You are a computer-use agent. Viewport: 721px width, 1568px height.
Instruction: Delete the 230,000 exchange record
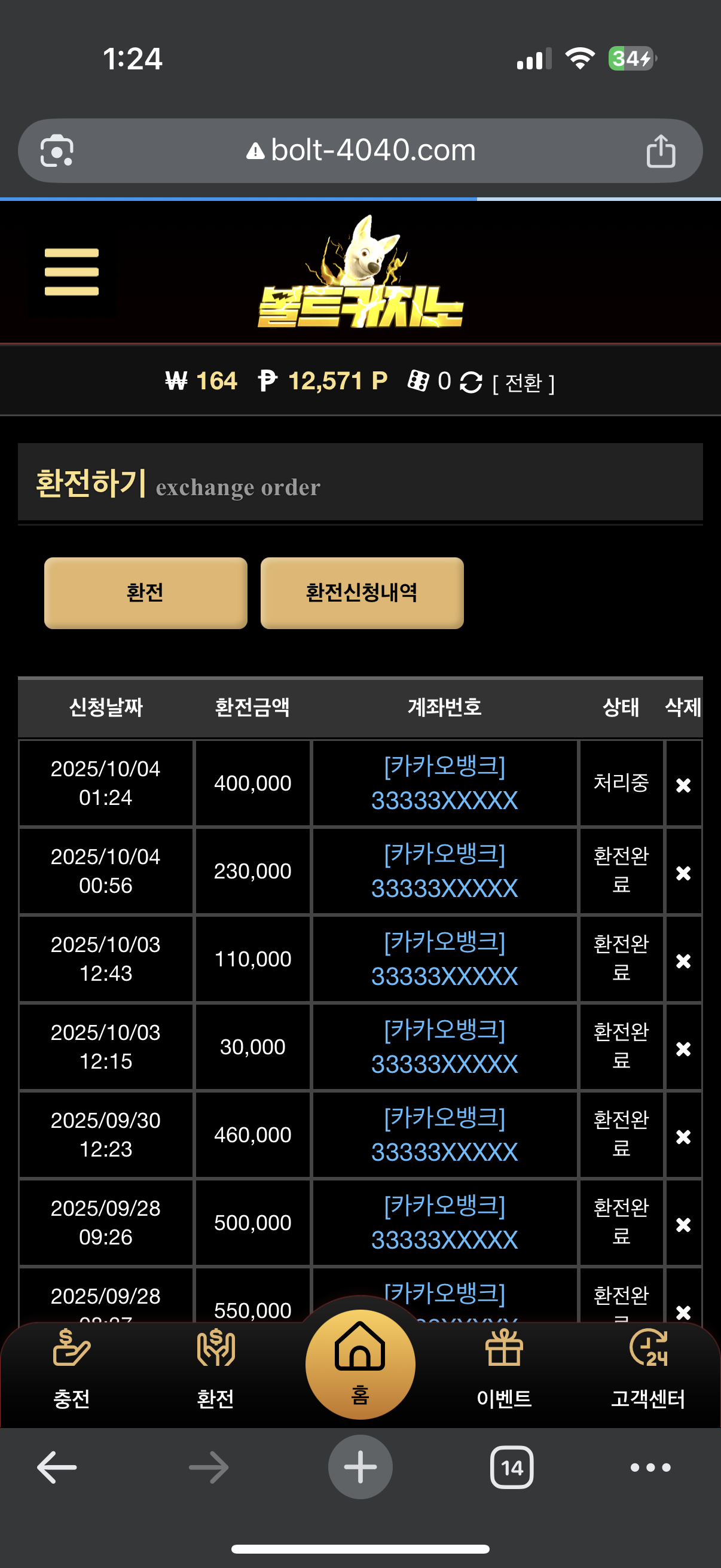coord(683,873)
